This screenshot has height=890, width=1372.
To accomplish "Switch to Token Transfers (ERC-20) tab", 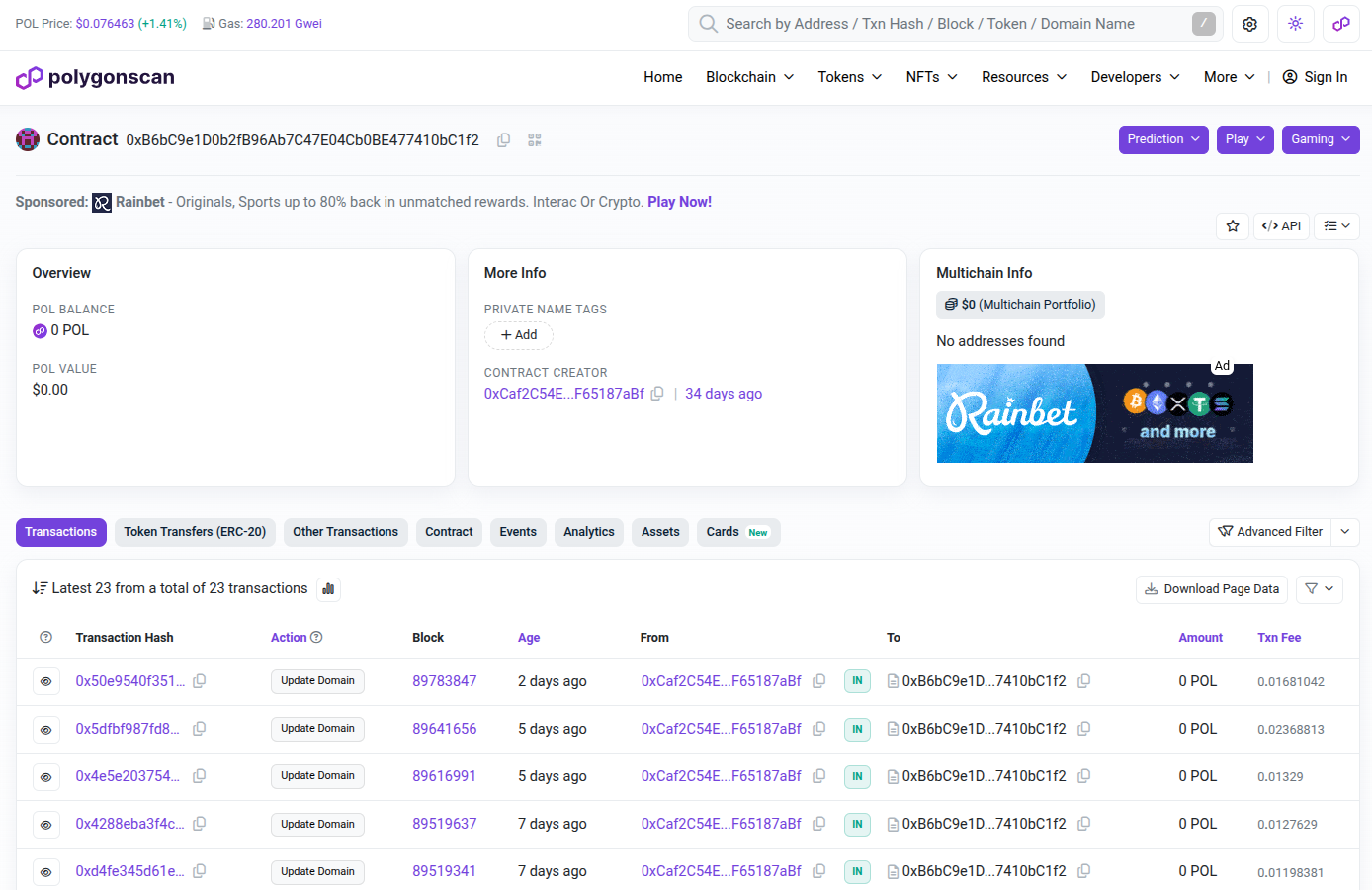I will [195, 532].
